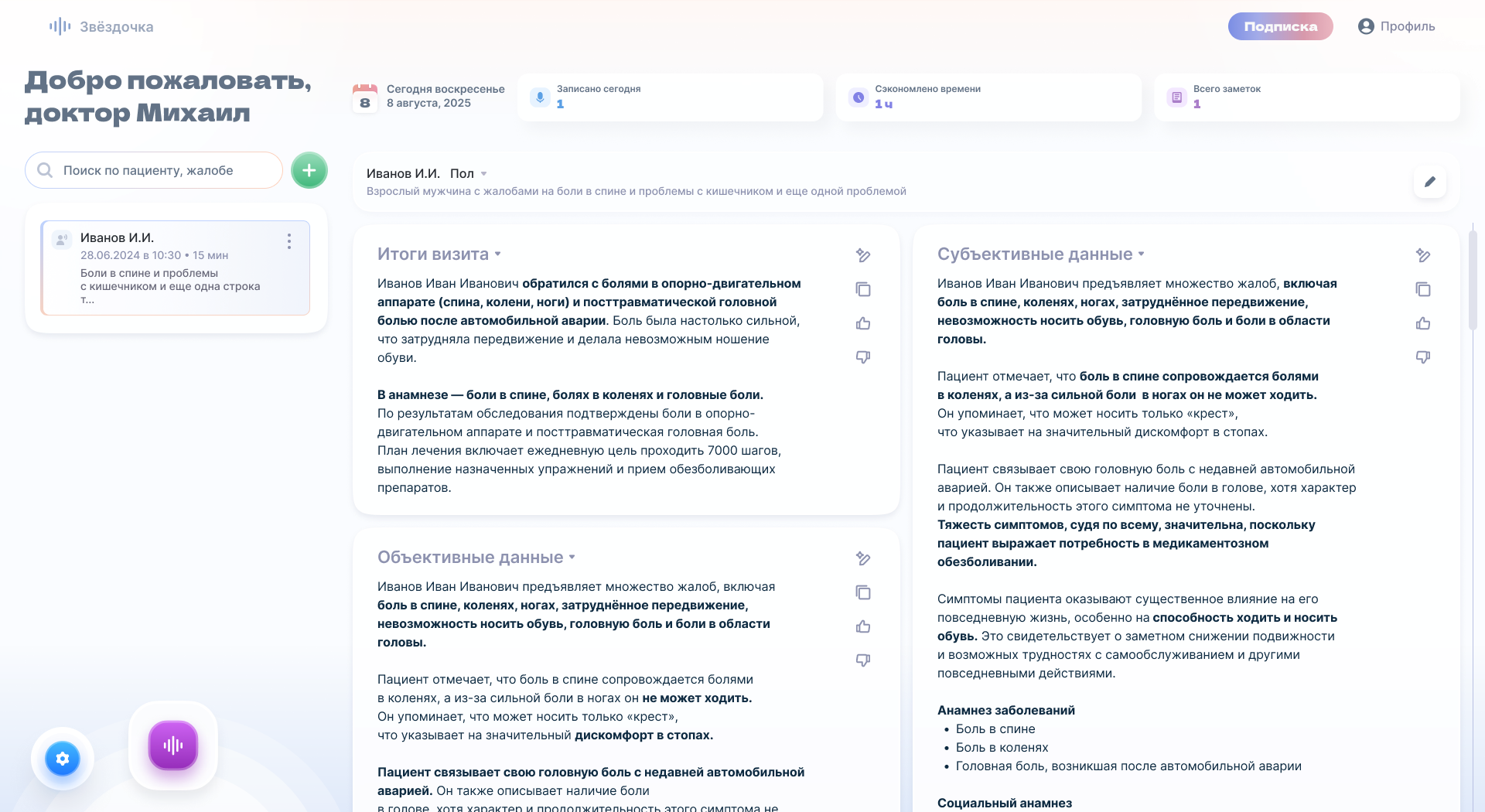This screenshot has width=1485, height=812.
Task: Open the Подписка subscription button
Action: [1280, 26]
